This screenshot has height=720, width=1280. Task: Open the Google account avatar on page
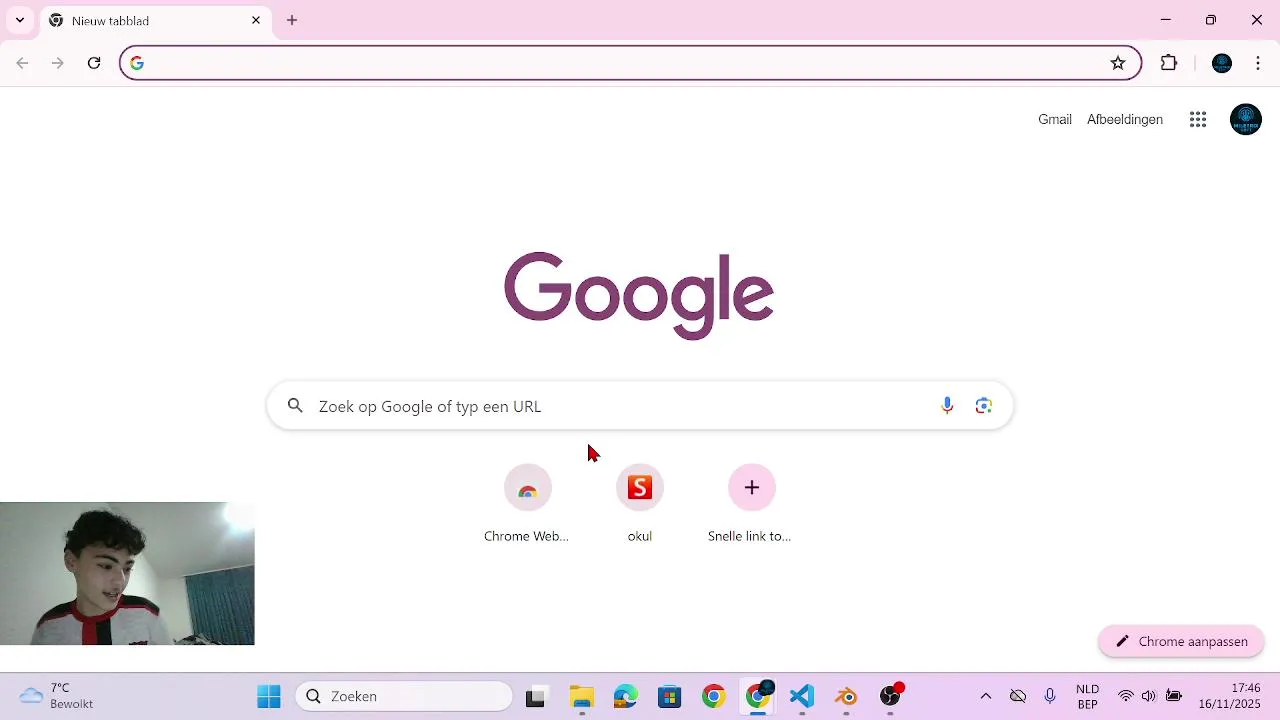point(1245,120)
